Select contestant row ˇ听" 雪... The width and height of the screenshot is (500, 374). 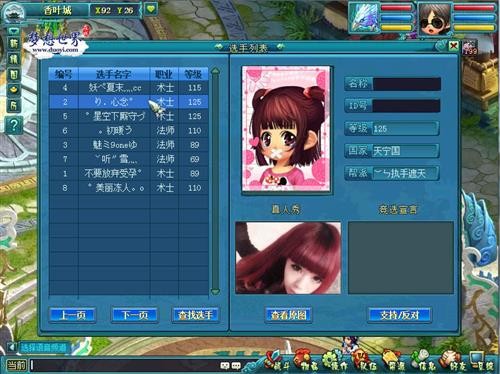click(x=129, y=159)
